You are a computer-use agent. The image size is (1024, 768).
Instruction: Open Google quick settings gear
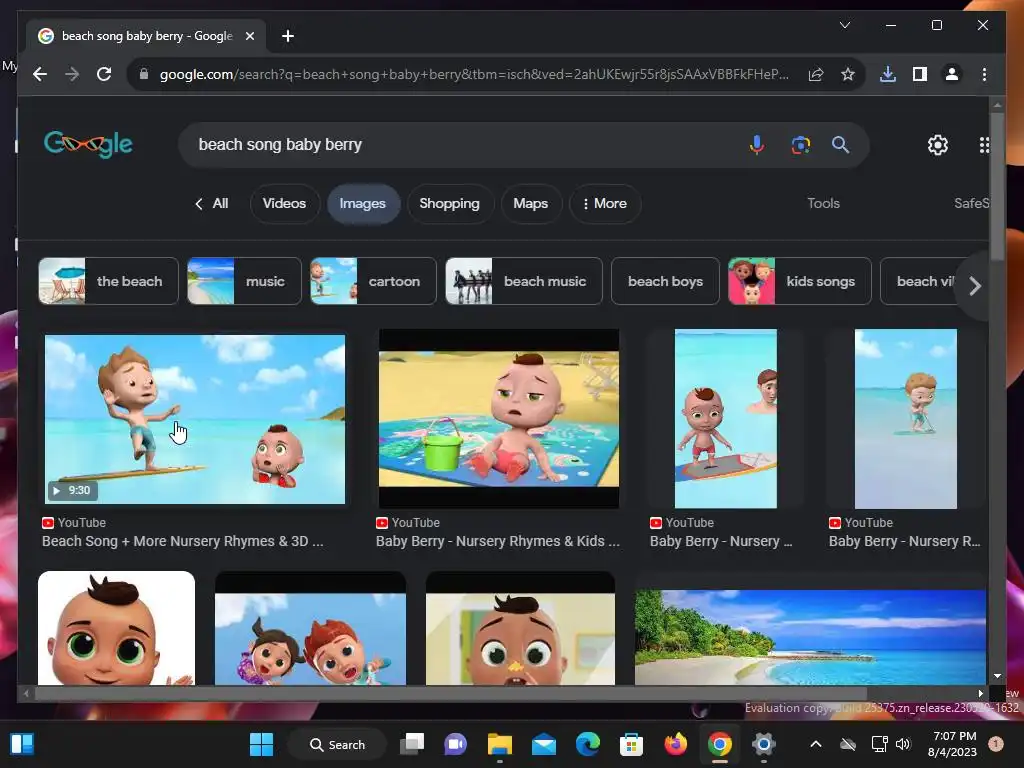938,144
